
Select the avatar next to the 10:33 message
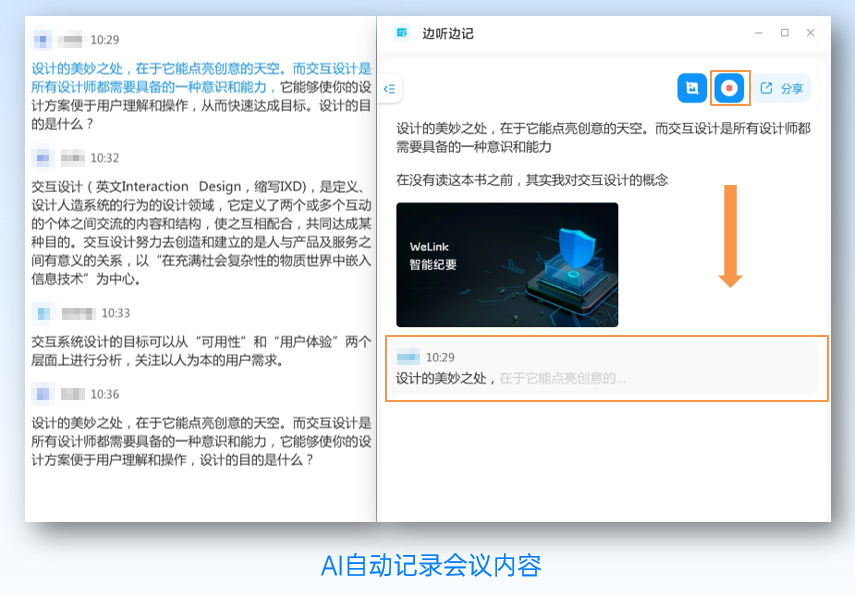click(x=41, y=312)
